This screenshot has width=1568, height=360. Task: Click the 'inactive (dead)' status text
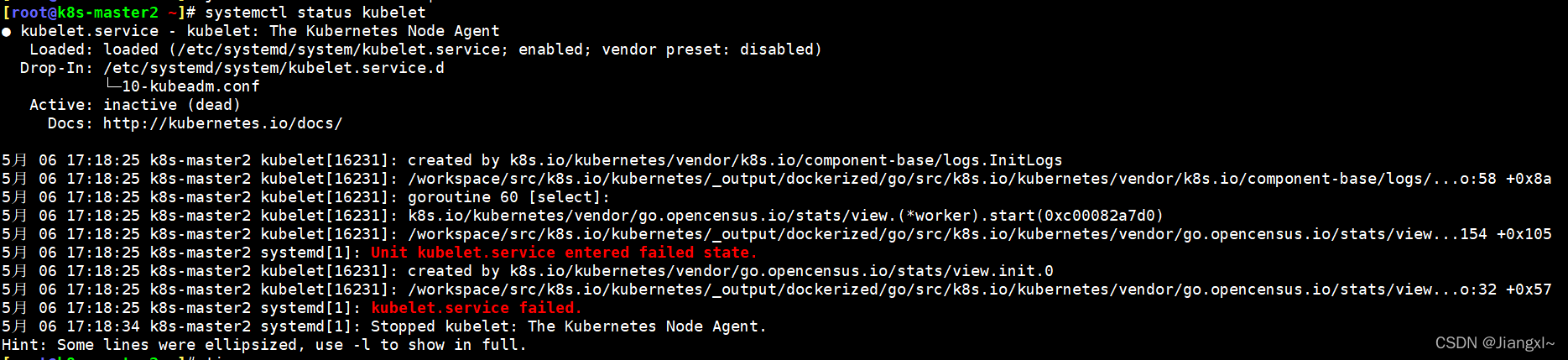[x=172, y=105]
